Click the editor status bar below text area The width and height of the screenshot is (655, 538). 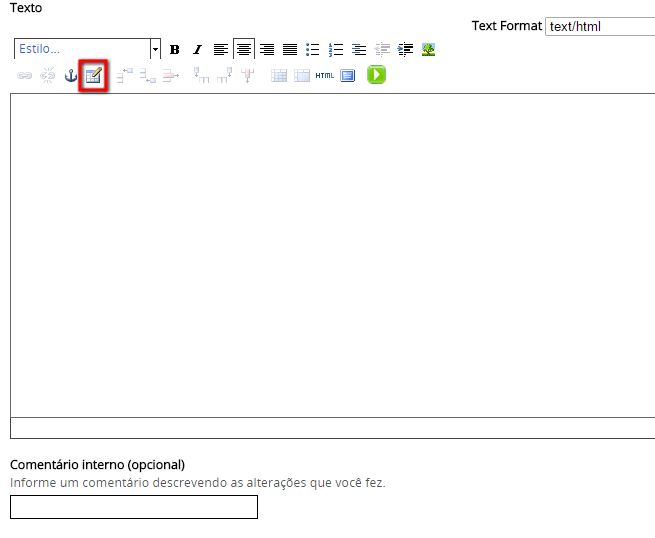click(x=333, y=428)
